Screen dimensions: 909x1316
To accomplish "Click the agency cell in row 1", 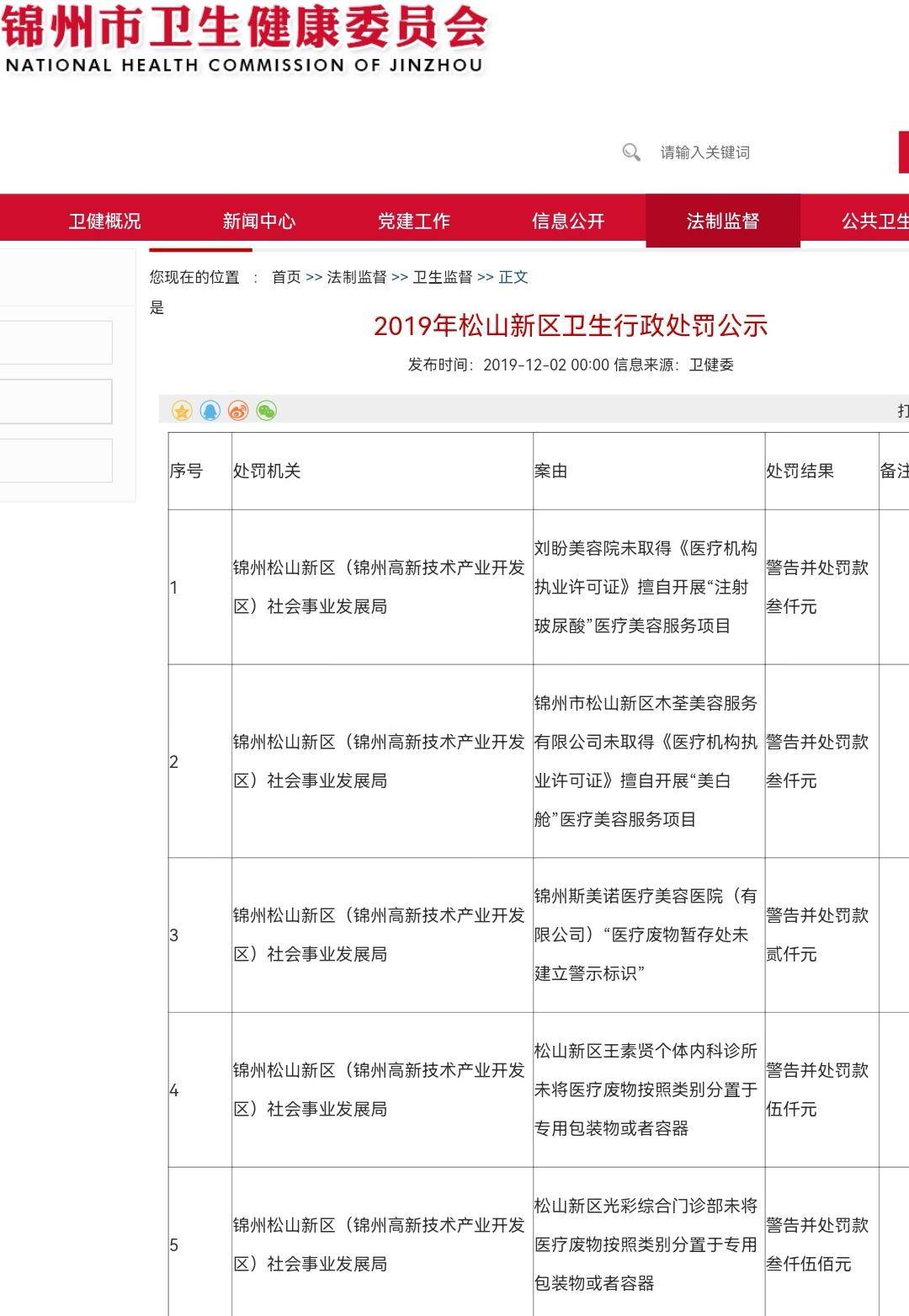I will (382, 587).
